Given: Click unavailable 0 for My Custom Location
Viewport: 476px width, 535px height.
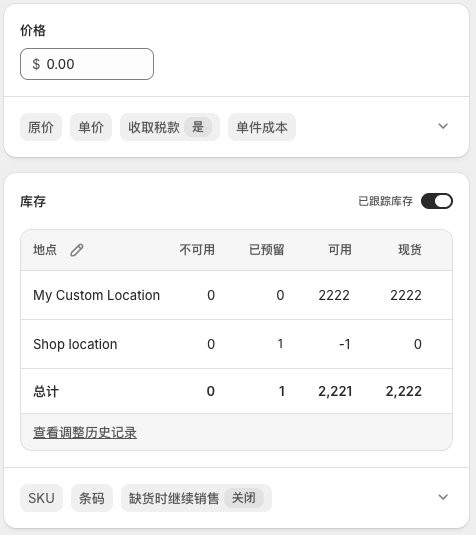Looking at the screenshot, I should pos(211,295).
